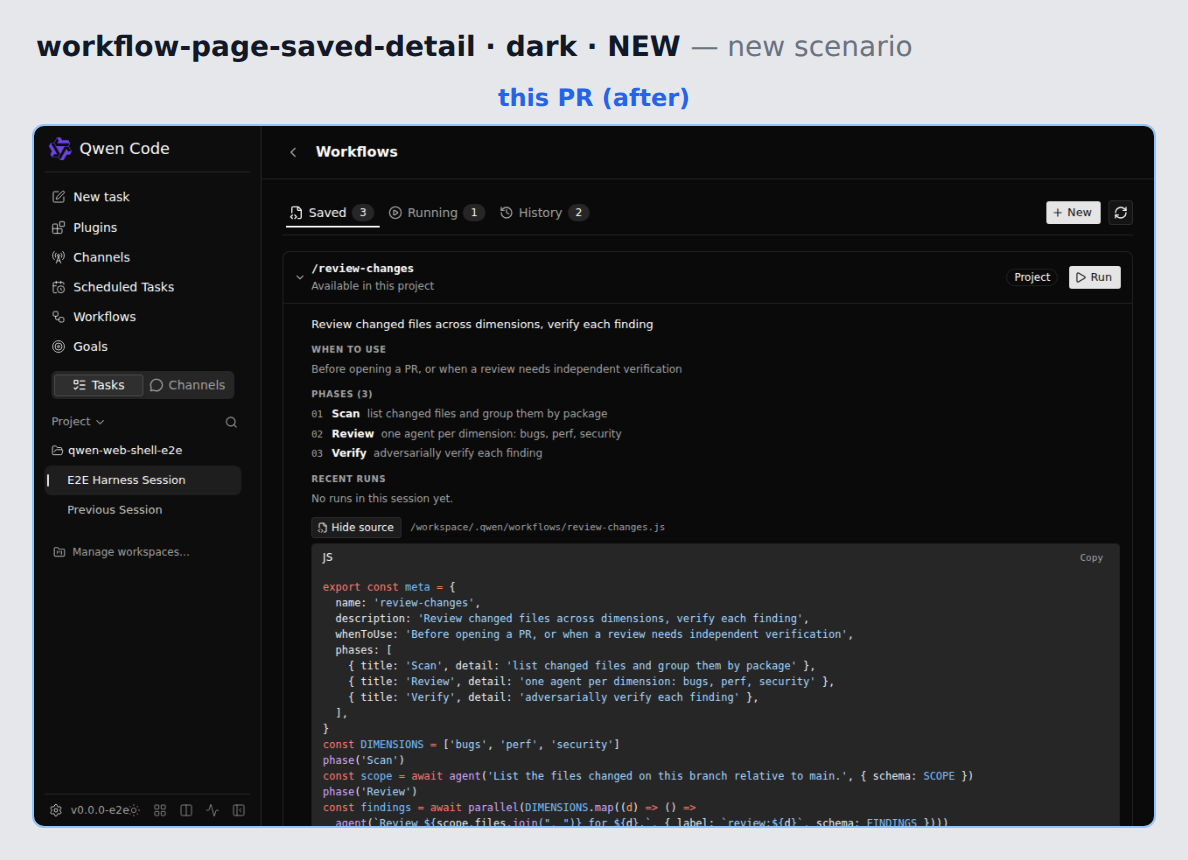The height and width of the screenshot is (860, 1188).
Task: Create a new workflow with New button
Action: coord(1073,213)
